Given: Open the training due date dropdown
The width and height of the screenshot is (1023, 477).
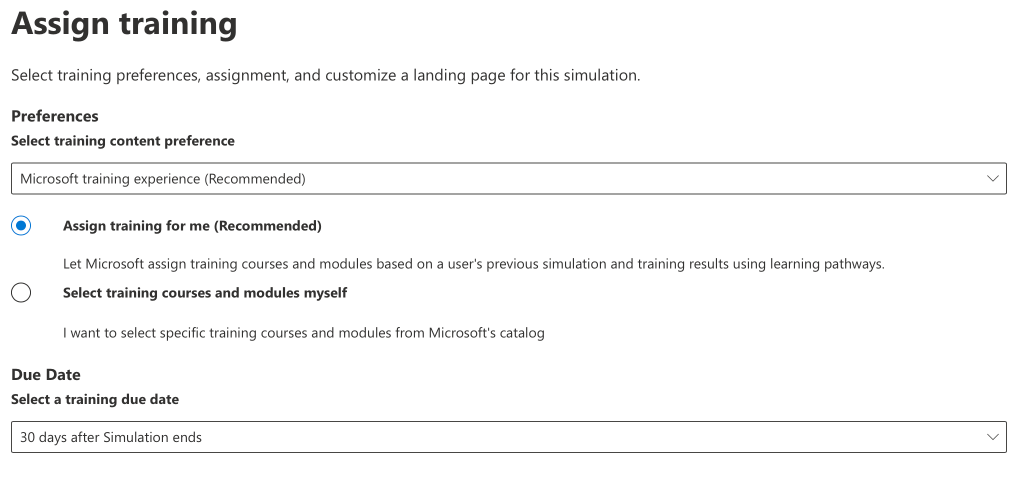Looking at the screenshot, I should coord(508,437).
